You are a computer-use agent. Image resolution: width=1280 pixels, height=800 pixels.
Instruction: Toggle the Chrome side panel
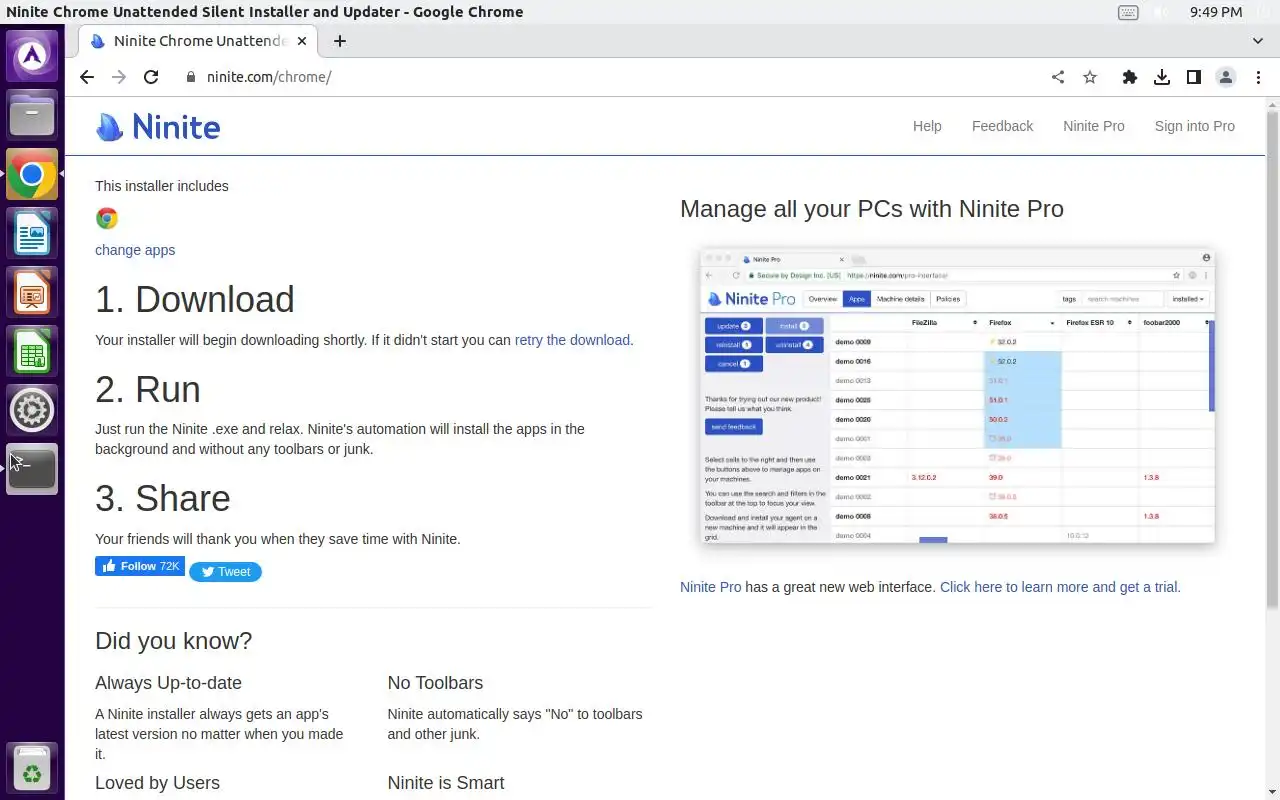click(1194, 77)
